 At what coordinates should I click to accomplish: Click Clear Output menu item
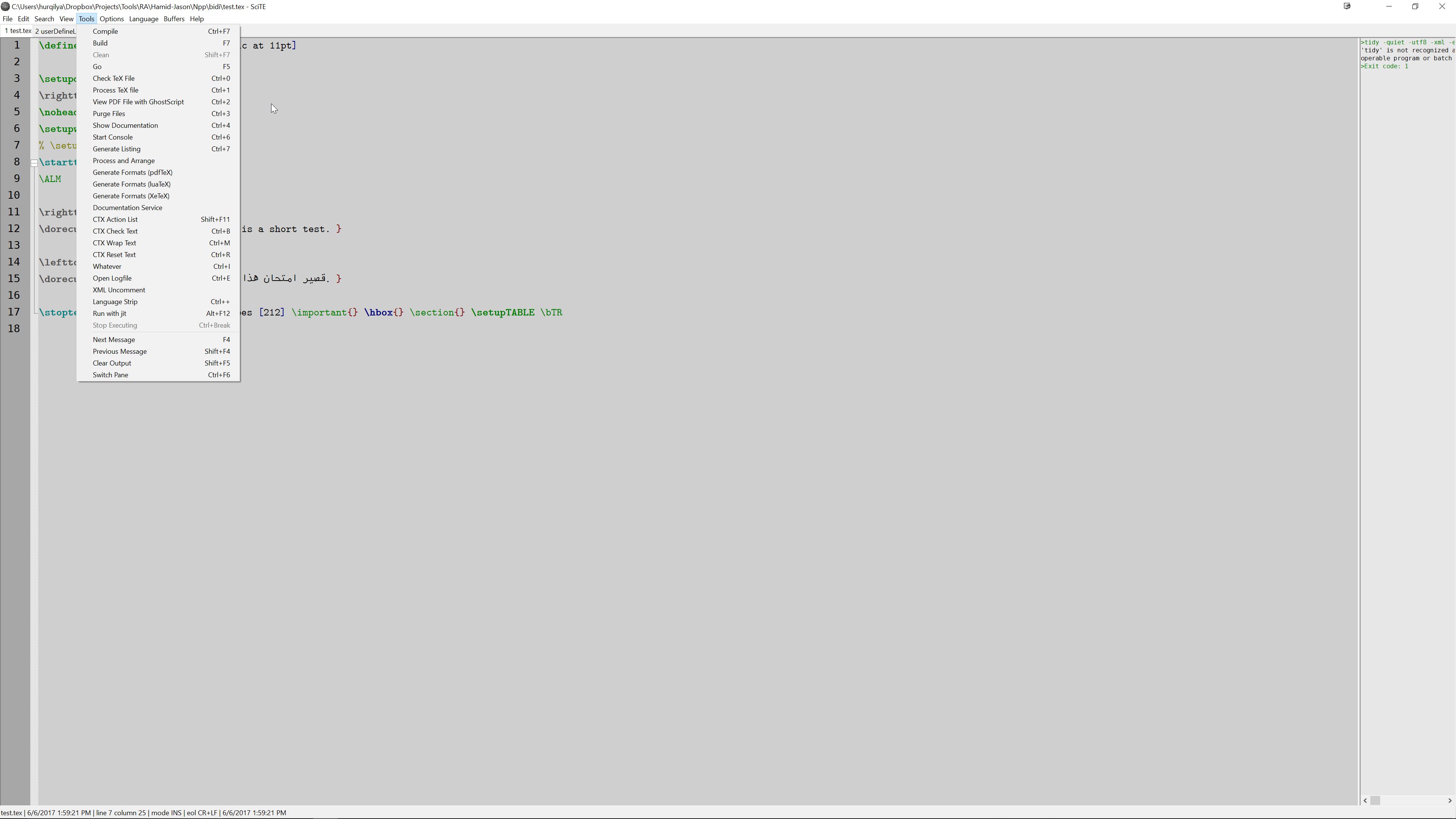112,363
